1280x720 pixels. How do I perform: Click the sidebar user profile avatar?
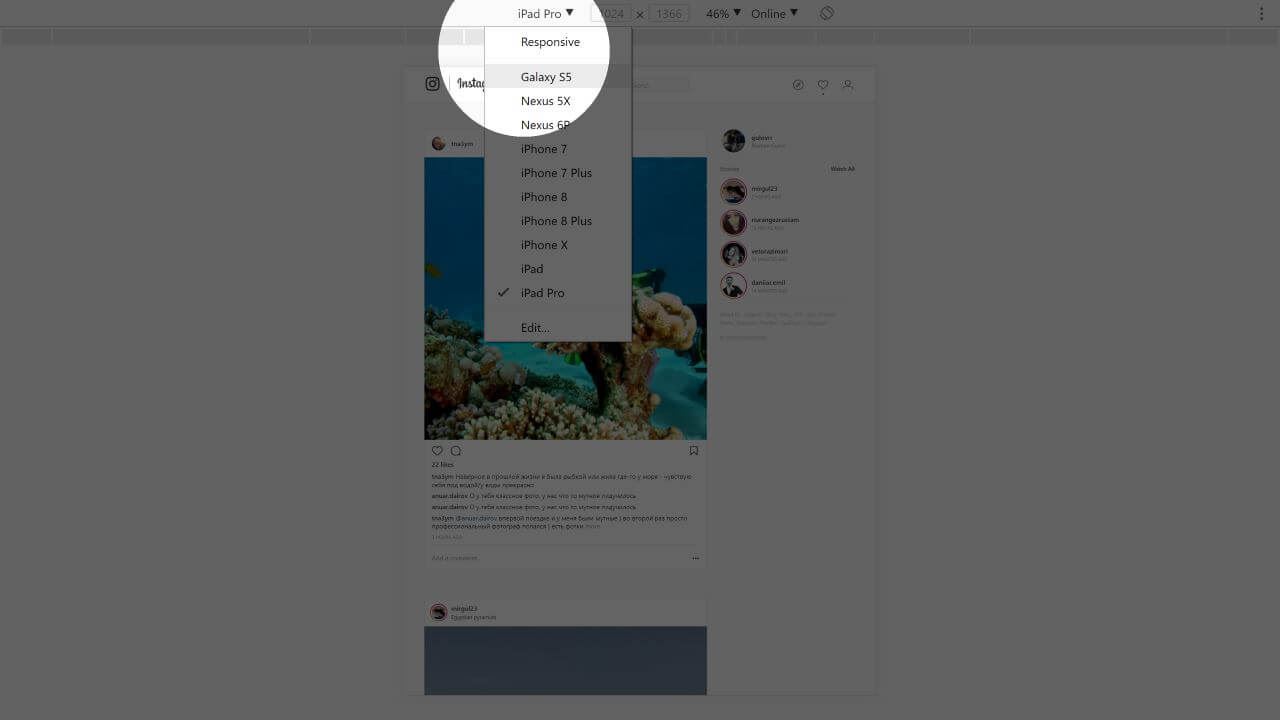pos(734,140)
